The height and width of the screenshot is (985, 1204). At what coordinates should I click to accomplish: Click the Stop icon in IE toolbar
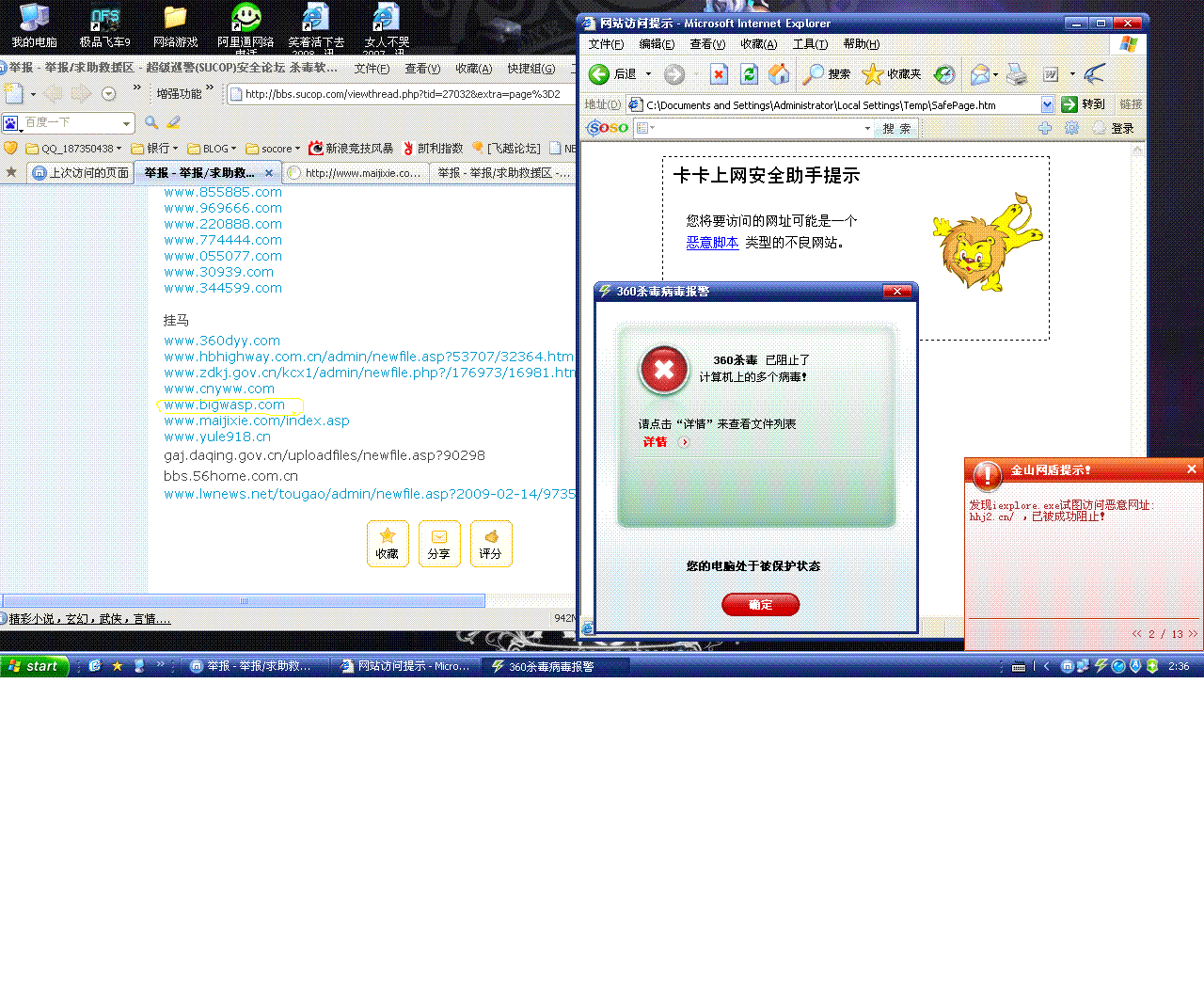click(719, 74)
